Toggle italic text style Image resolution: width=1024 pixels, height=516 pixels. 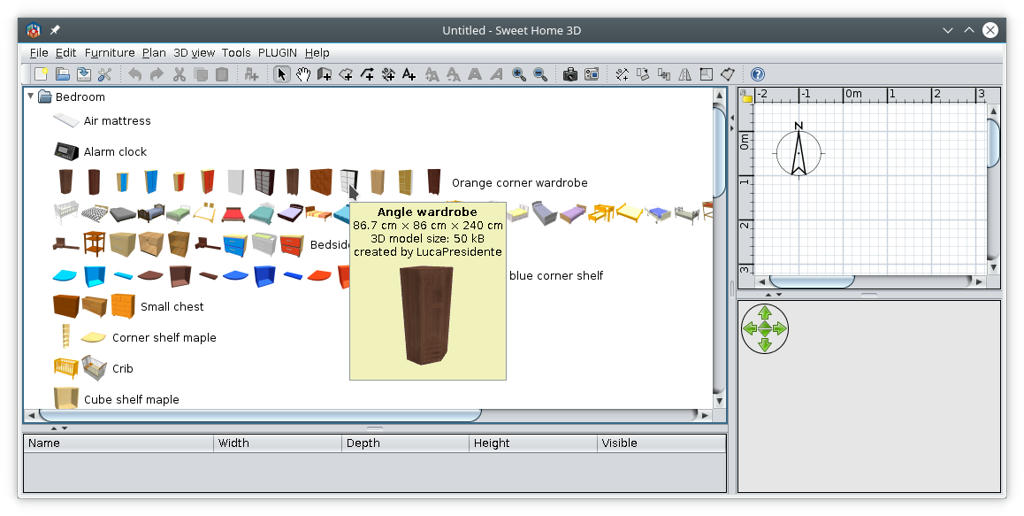click(x=496, y=74)
